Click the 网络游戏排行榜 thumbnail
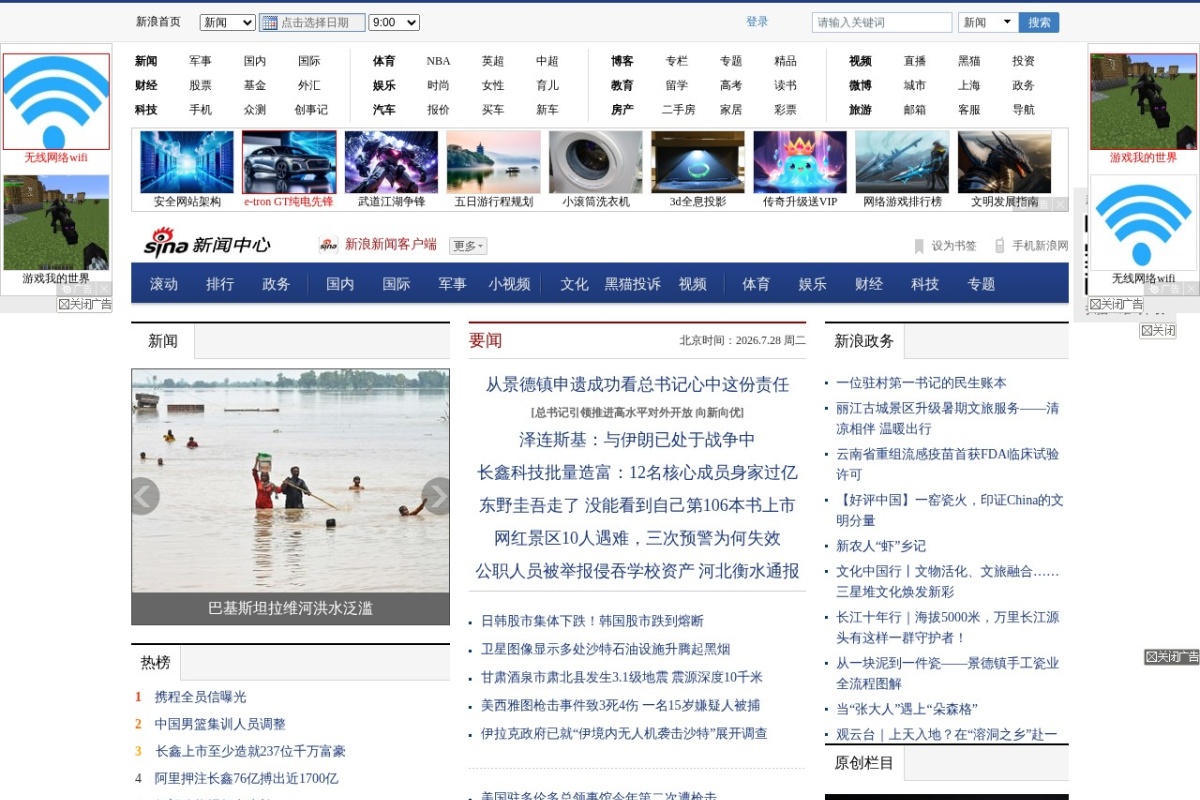 [902, 162]
